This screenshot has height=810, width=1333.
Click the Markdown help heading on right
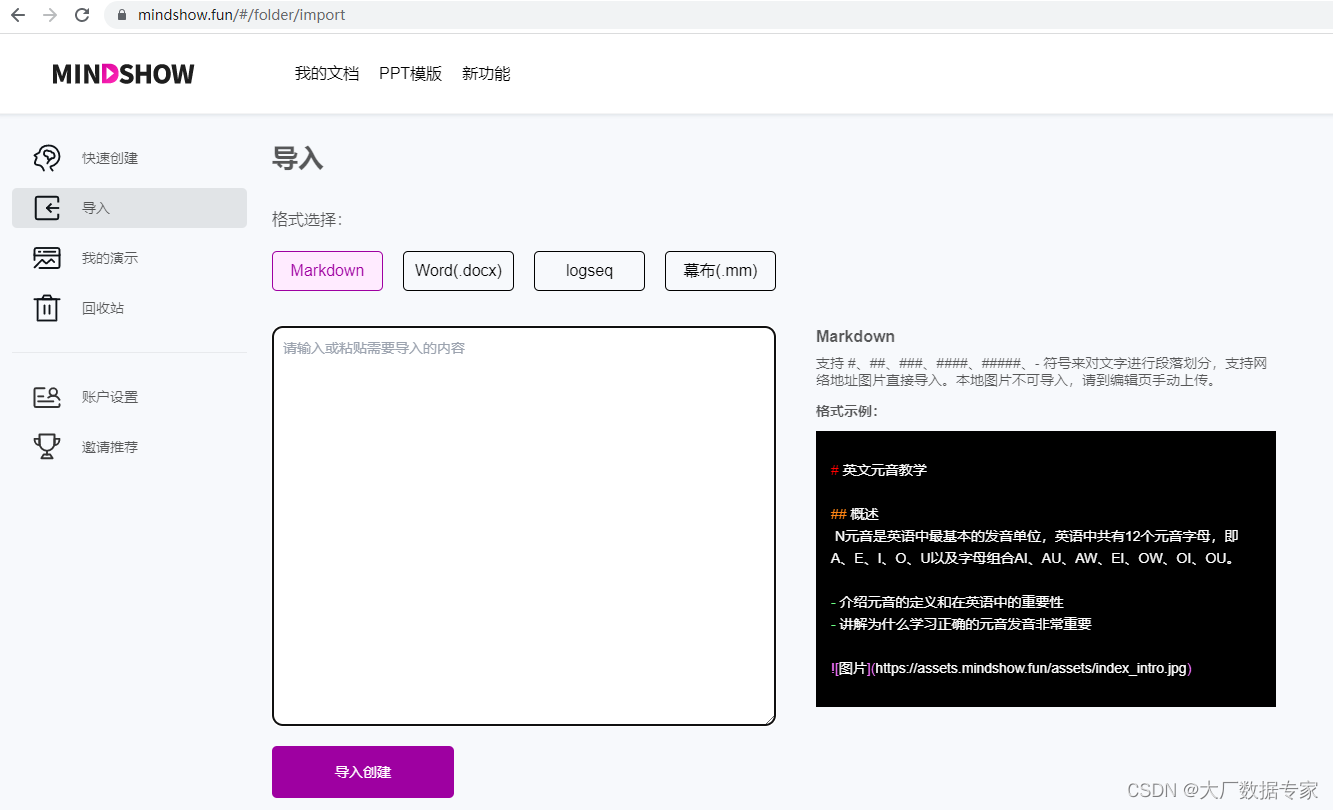point(855,336)
